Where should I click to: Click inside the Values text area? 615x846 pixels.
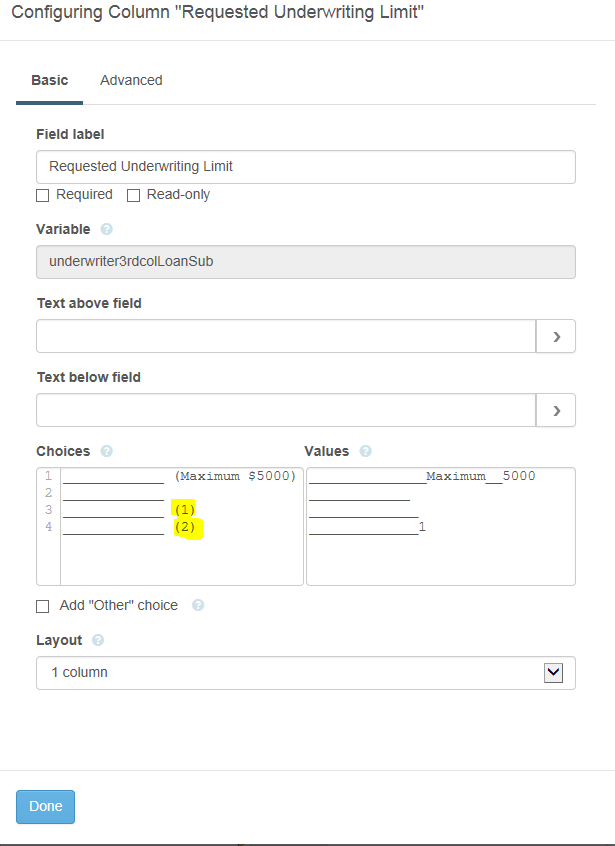click(x=441, y=527)
